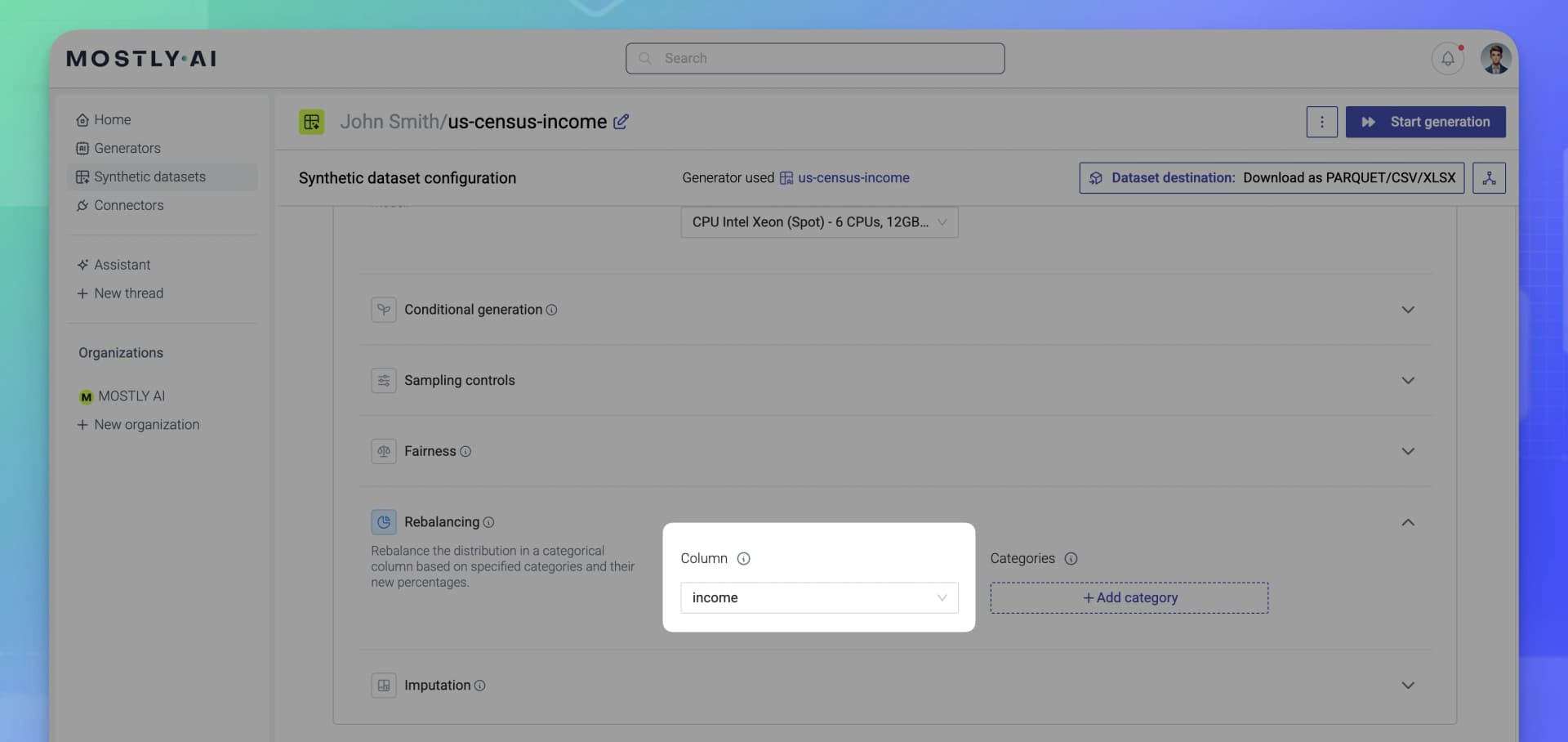Show info tooltip for Conditional generation
Viewport: 1568px width, 742px height.
pos(552,310)
